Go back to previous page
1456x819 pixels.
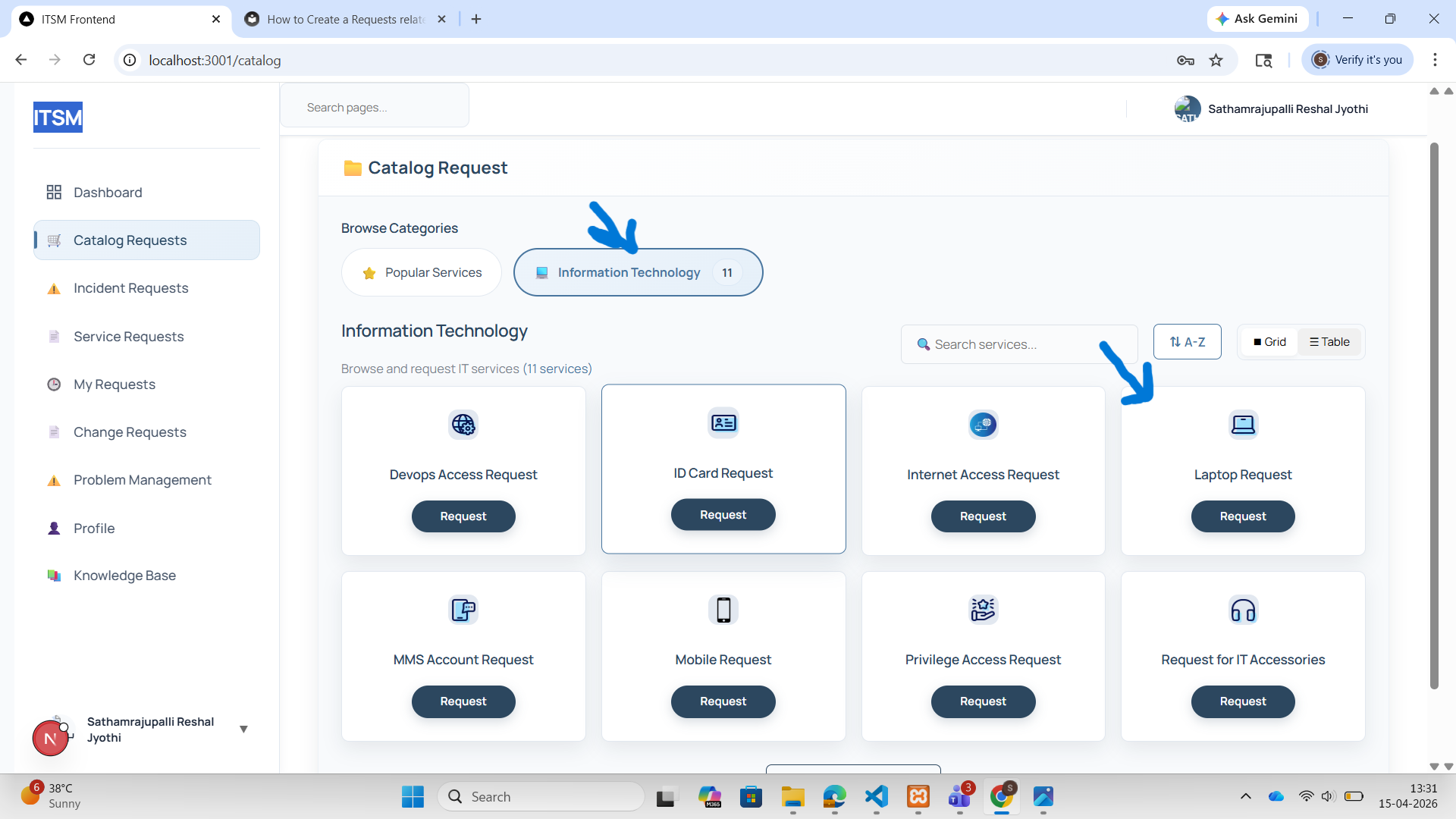[x=21, y=60]
